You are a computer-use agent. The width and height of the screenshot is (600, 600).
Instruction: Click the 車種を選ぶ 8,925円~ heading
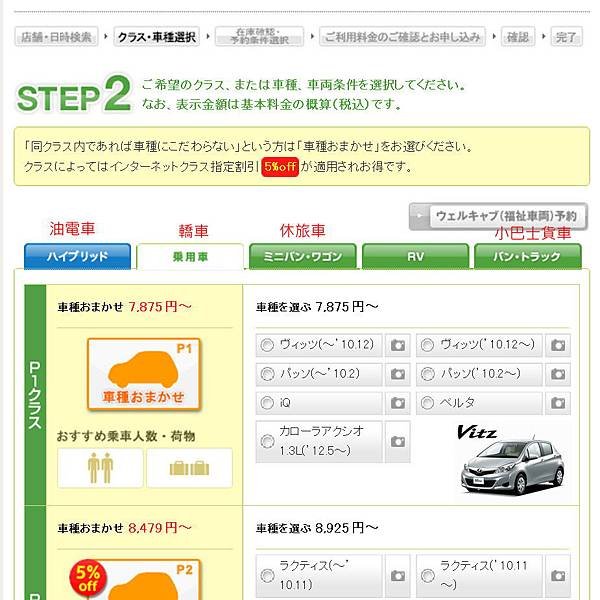click(317, 528)
